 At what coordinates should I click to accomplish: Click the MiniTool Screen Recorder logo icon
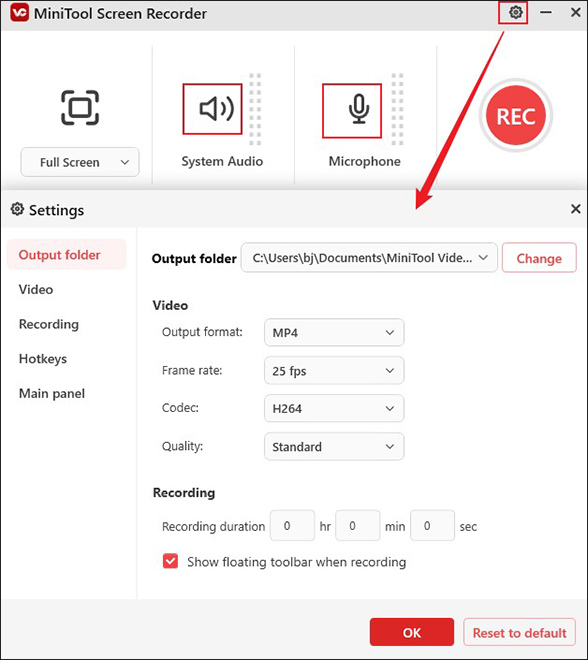[x=19, y=13]
